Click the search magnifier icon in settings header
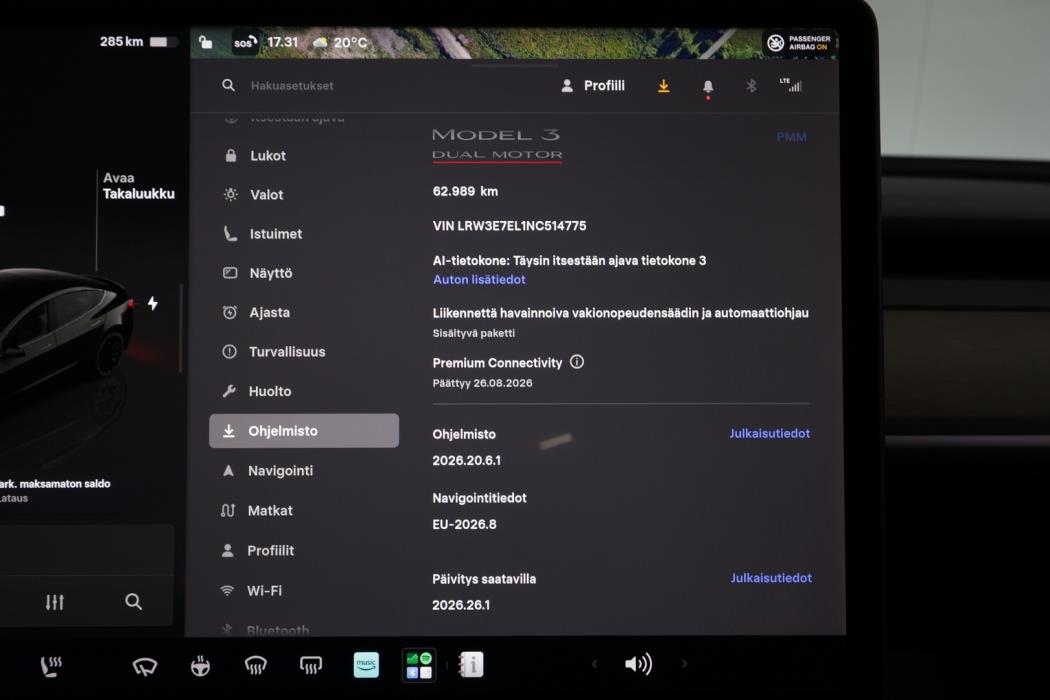Viewport: 1050px width, 700px height. (228, 86)
